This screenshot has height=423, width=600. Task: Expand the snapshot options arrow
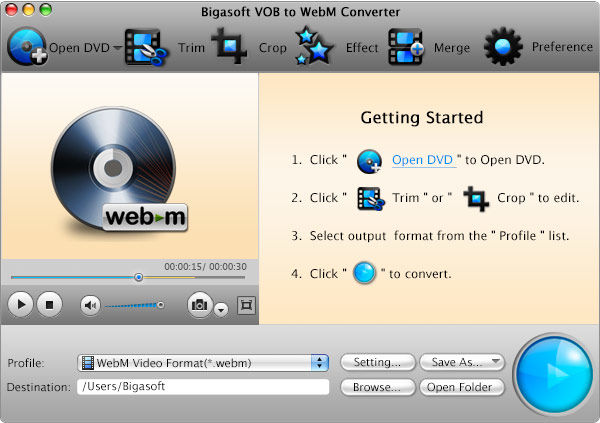(221, 309)
